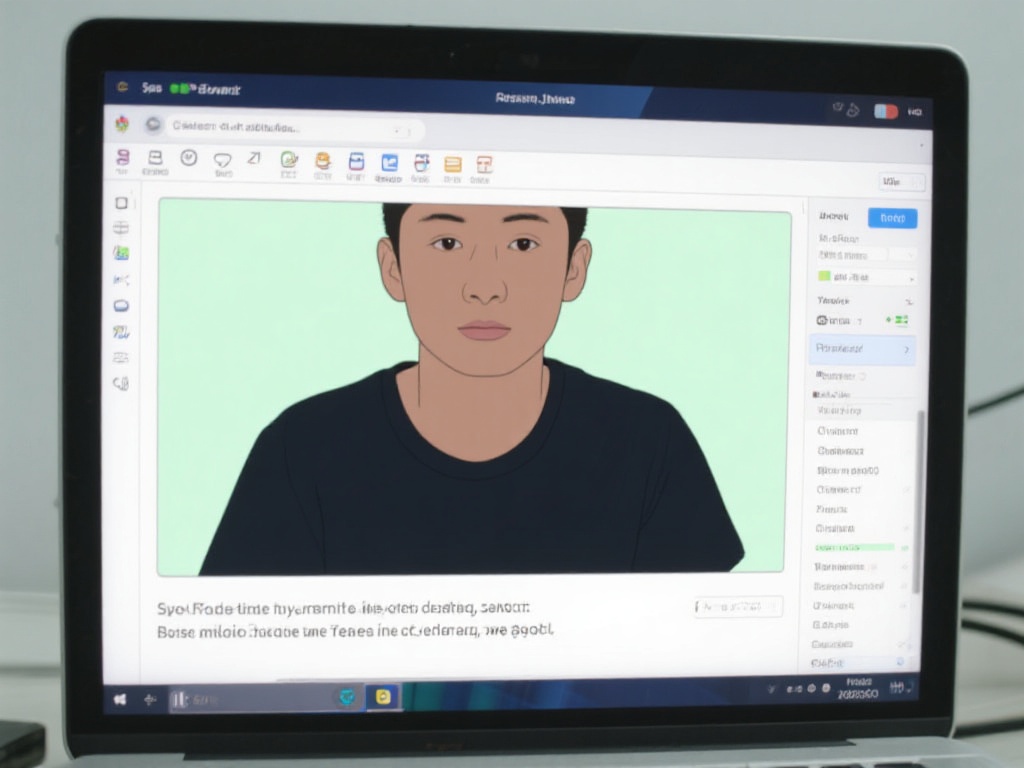
Task: Click the outlined button below the portrait
Action: click(738, 606)
